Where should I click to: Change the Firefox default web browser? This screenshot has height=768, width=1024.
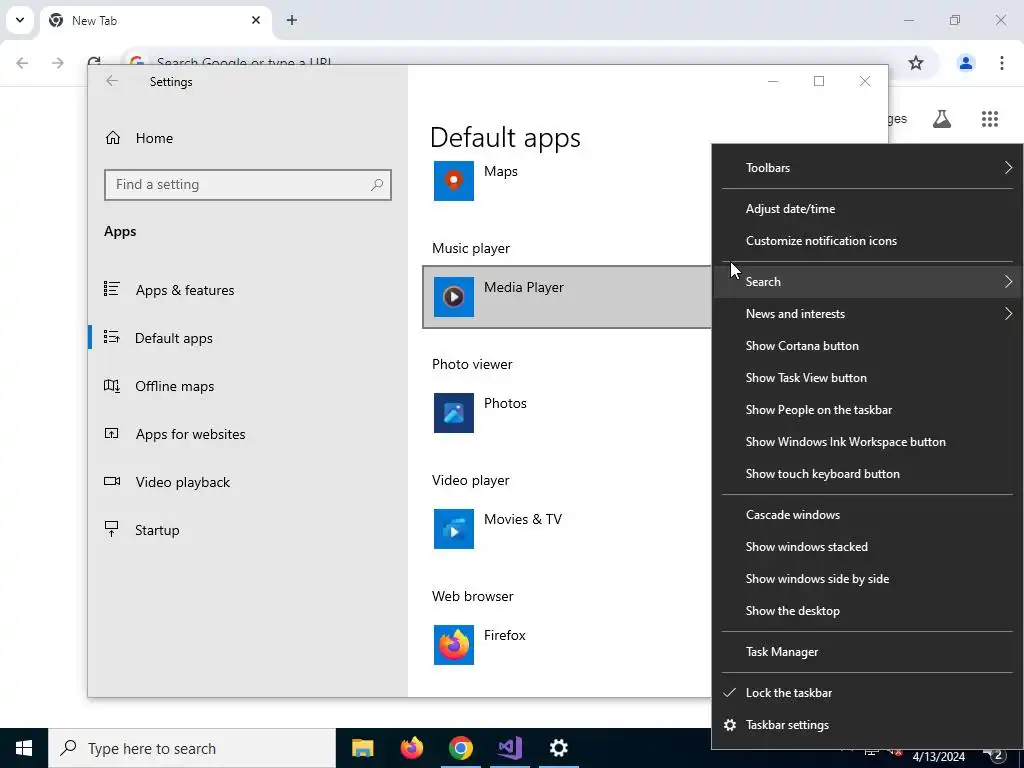click(x=567, y=645)
